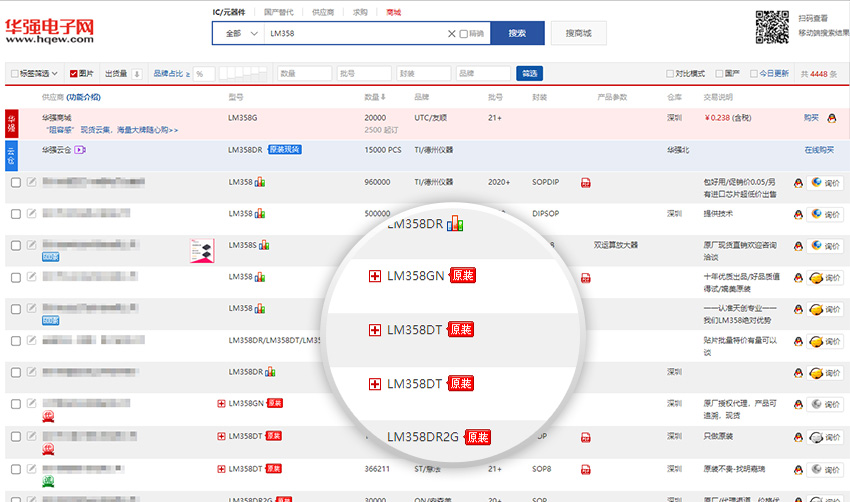
Task: Apply filters with the 筛选 button
Action: tap(530, 73)
